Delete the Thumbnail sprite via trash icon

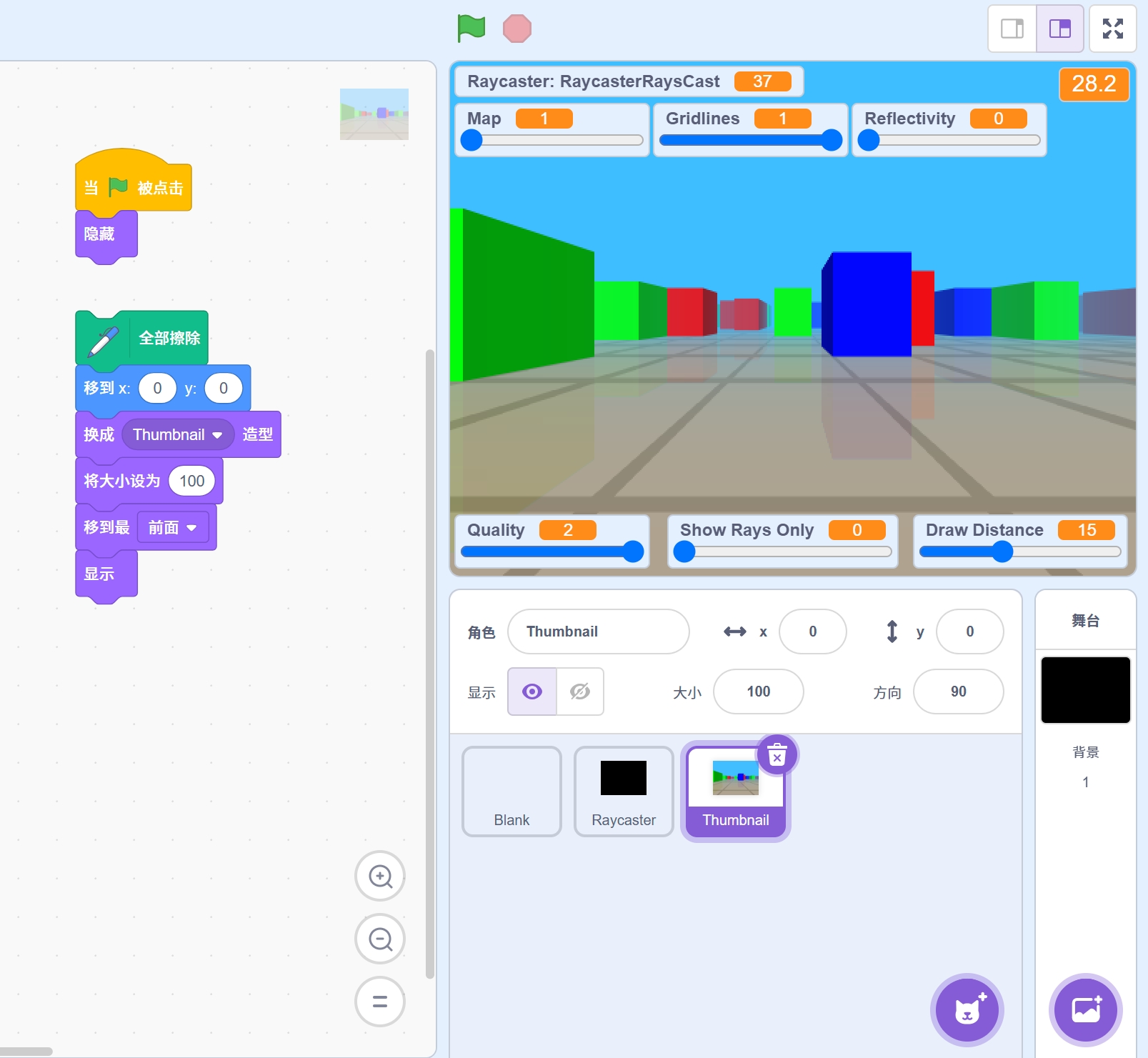point(777,754)
